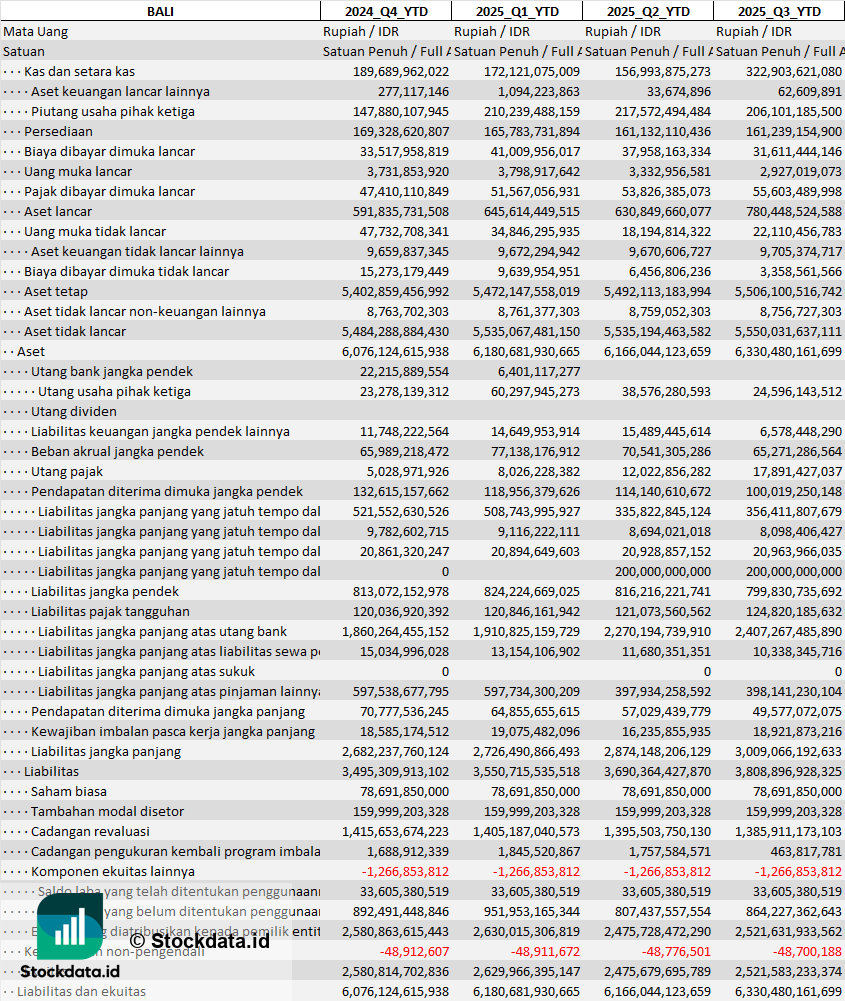Click the Utang pajak row label
845x1001 pixels.
pyautogui.click(x=67, y=472)
